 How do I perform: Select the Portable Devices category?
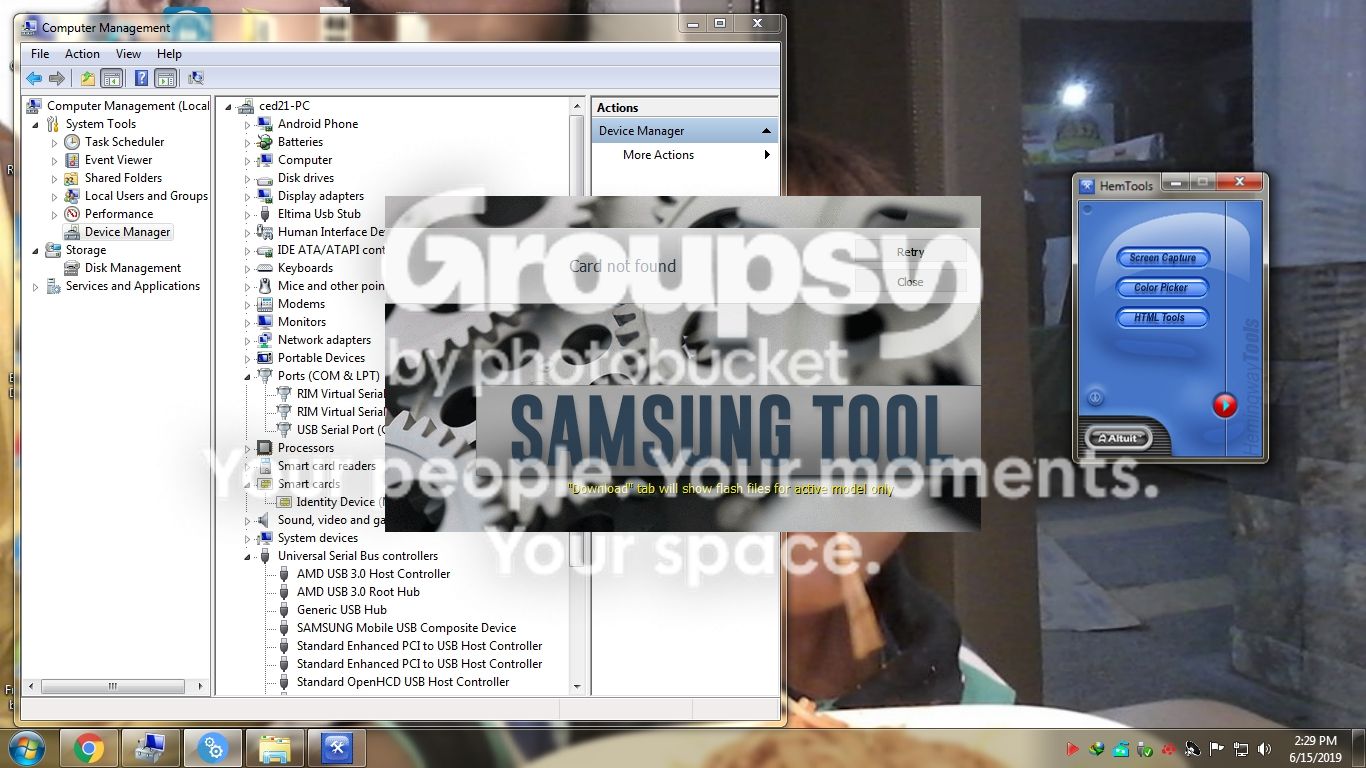321,358
